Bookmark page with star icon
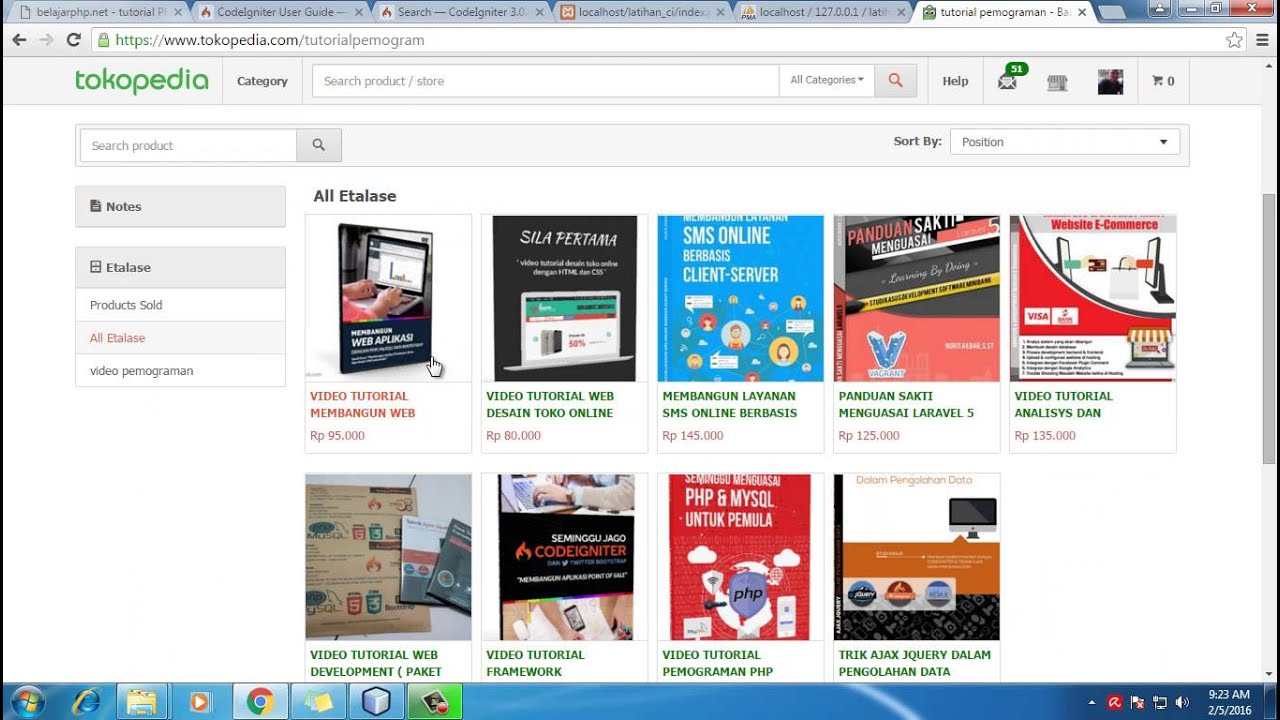This screenshot has height=720, width=1280. point(1234,40)
